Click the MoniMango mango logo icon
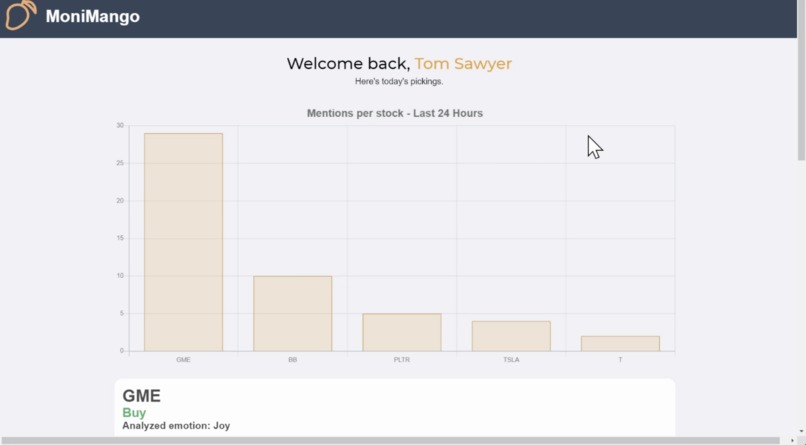Viewport: 806px width, 445px height. pos(21,15)
